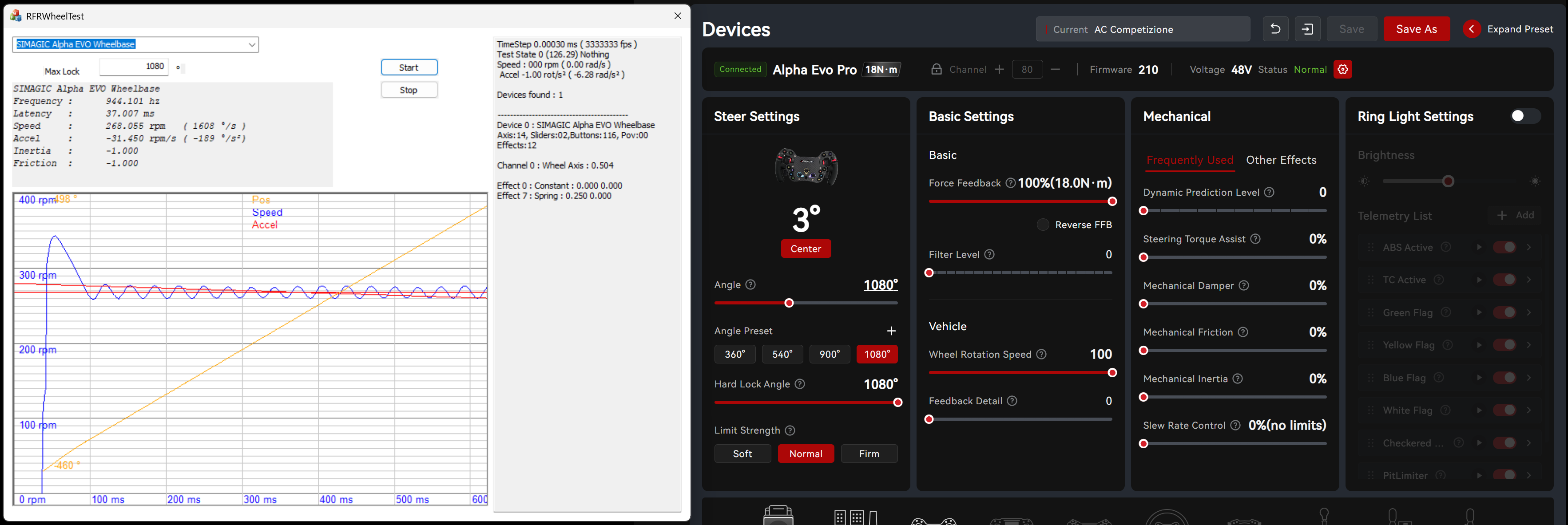Image resolution: width=1568 pixels, height=525 pixels.
Task: Toggle the Checkered flag telemetry switch
Action: coord(1504,443)
